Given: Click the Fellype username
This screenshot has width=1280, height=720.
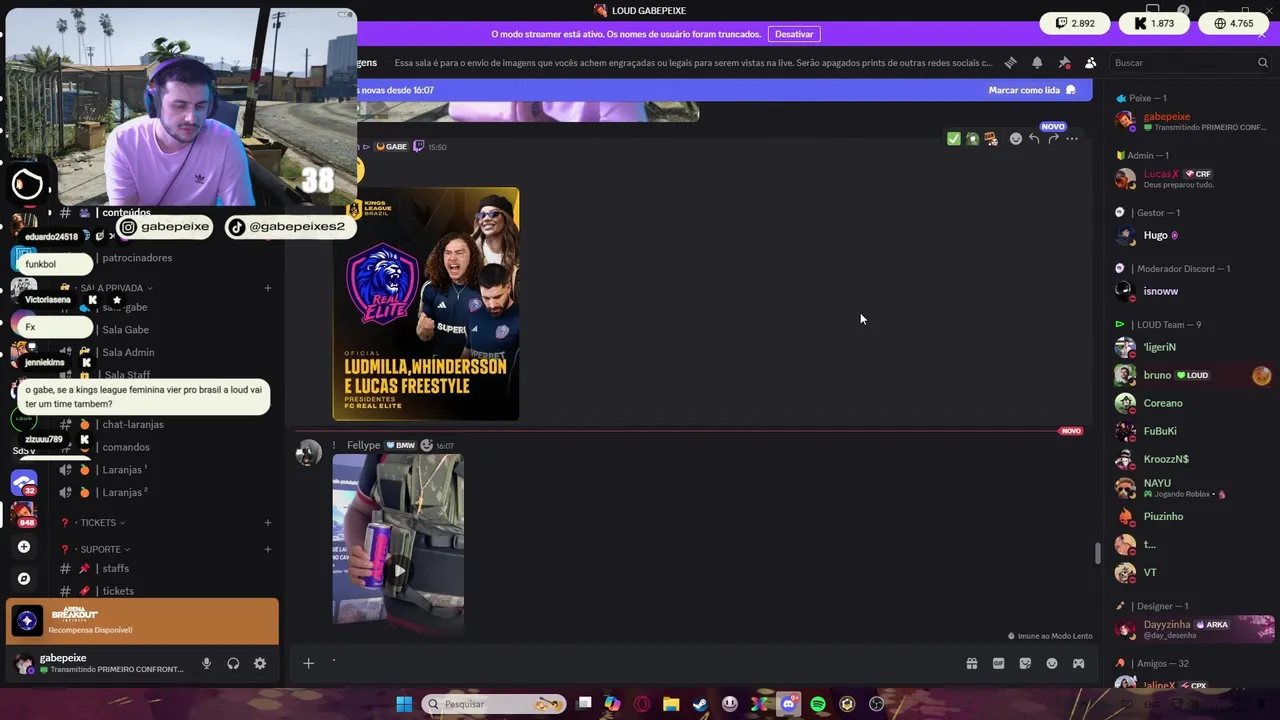Looking at the screenshot, I should pyautogui.click(x=364, y=445).
